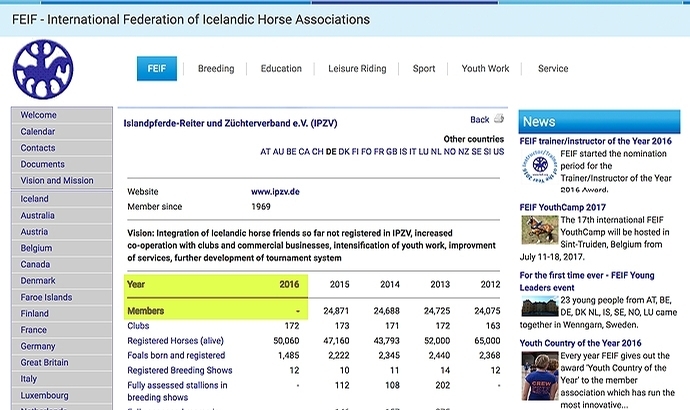
Task: Open the Service tab
Action: click(553, 69)
